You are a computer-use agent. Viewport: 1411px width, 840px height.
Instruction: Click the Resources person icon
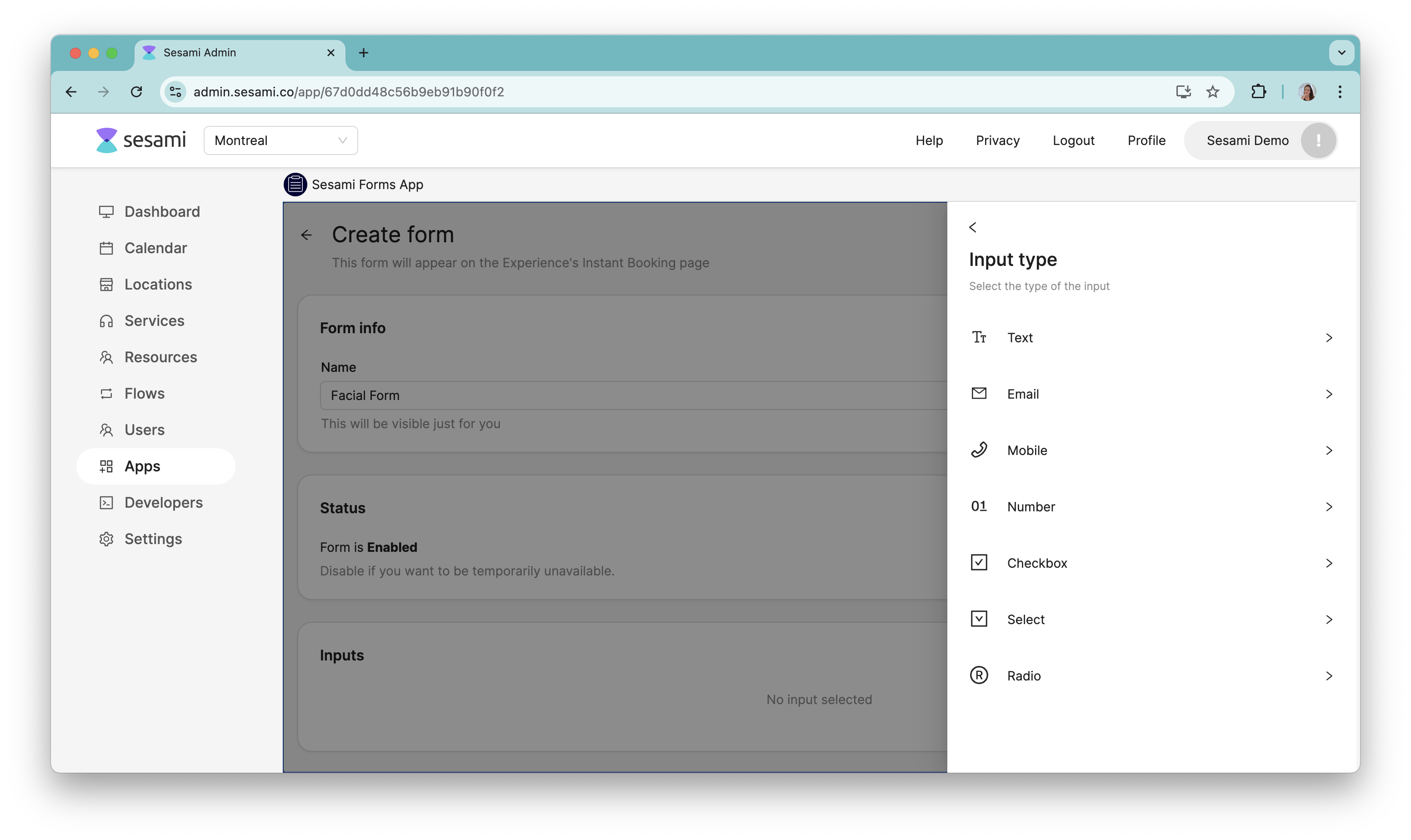[106, 357]
